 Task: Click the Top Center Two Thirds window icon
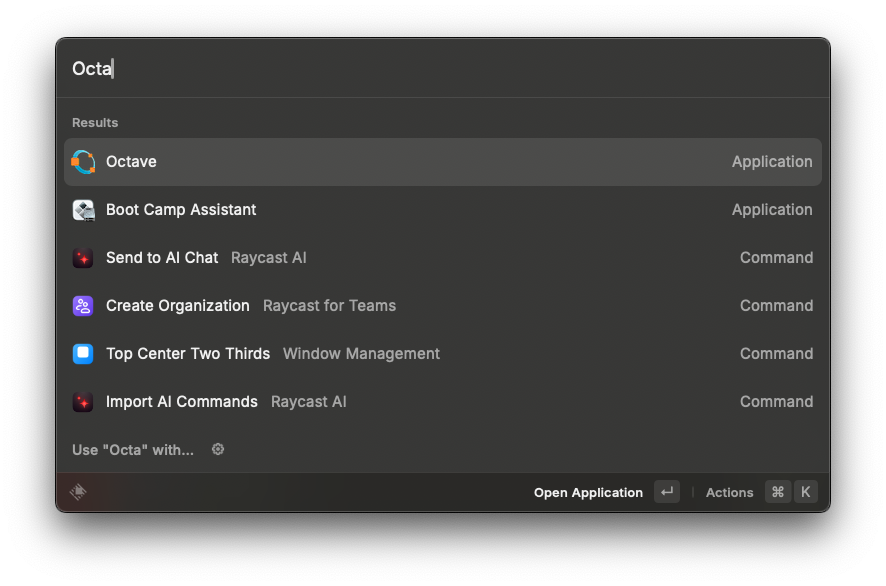click(x=83, y=354)
